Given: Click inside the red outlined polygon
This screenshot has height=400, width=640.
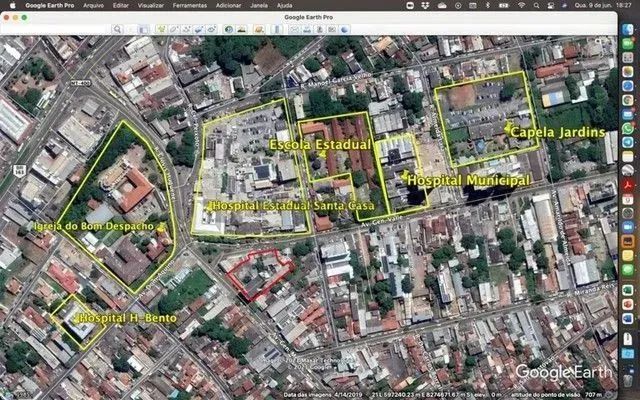Looking at the screenshot, I should [x=258, y=274].
